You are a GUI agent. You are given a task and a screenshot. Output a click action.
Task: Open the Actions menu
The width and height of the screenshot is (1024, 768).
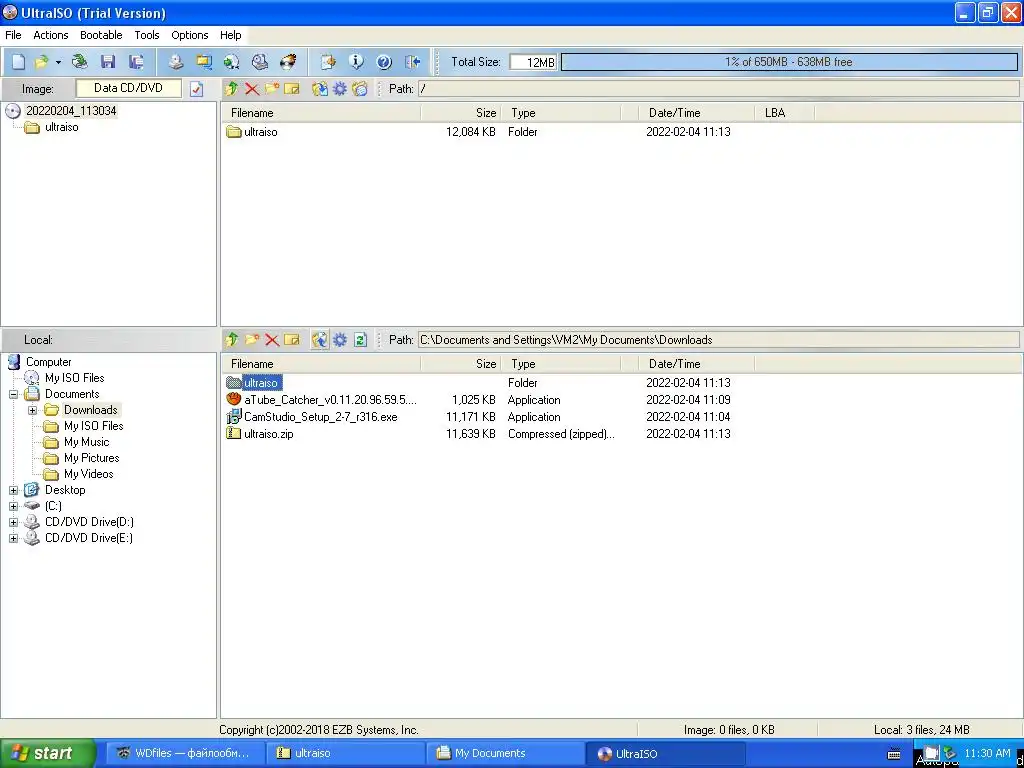[51, 35]
